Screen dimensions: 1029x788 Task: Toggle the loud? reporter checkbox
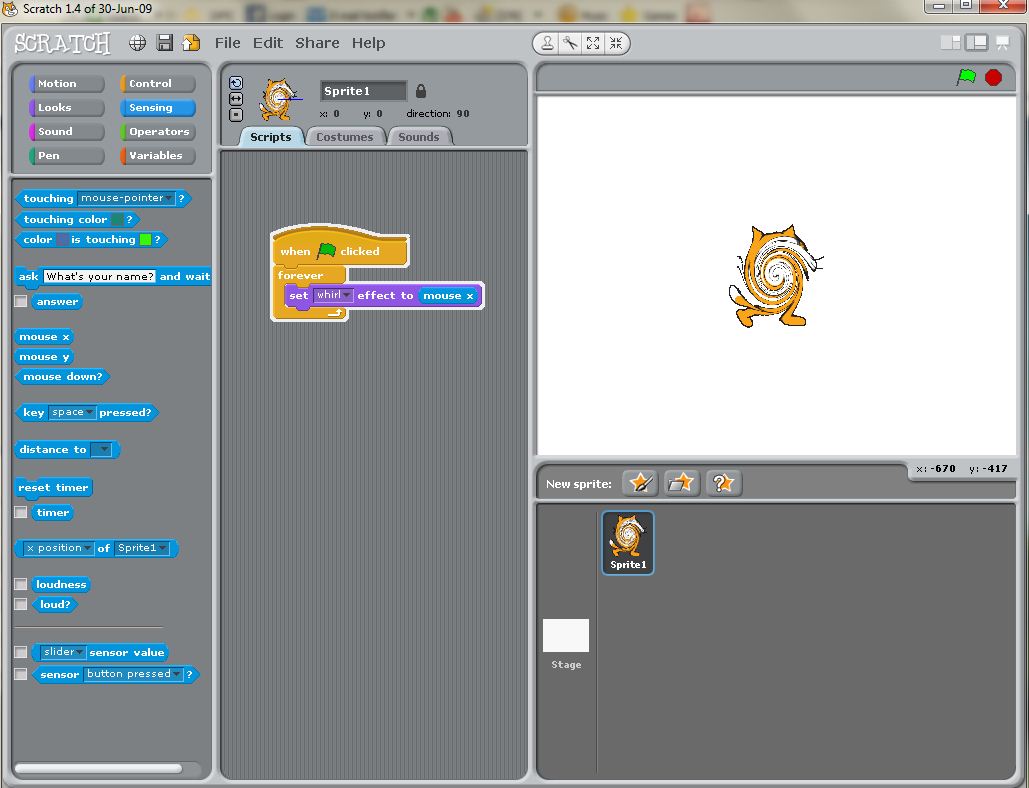[21, 604]
